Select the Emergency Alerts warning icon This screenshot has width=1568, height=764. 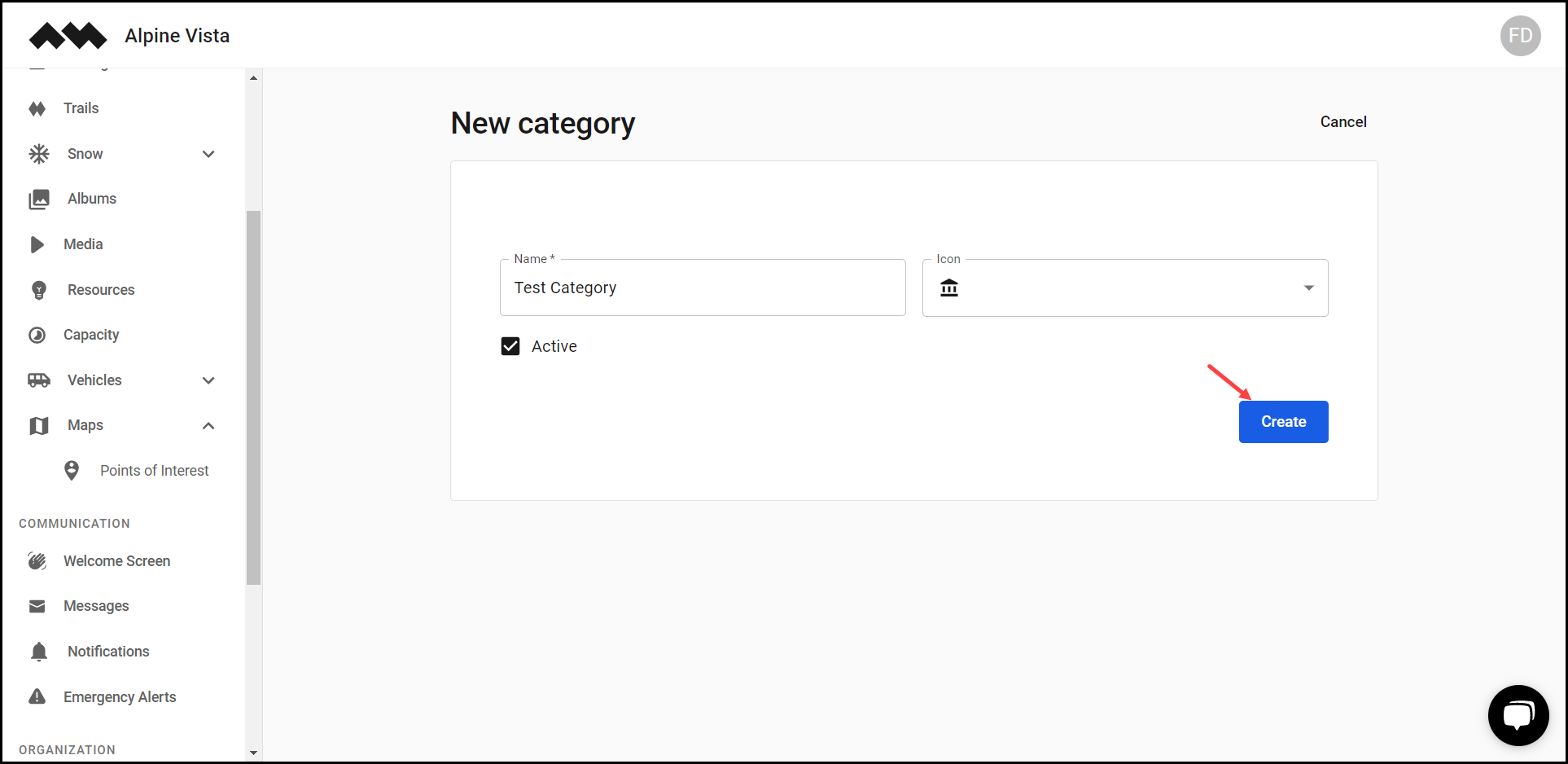[x=38, y=696]
